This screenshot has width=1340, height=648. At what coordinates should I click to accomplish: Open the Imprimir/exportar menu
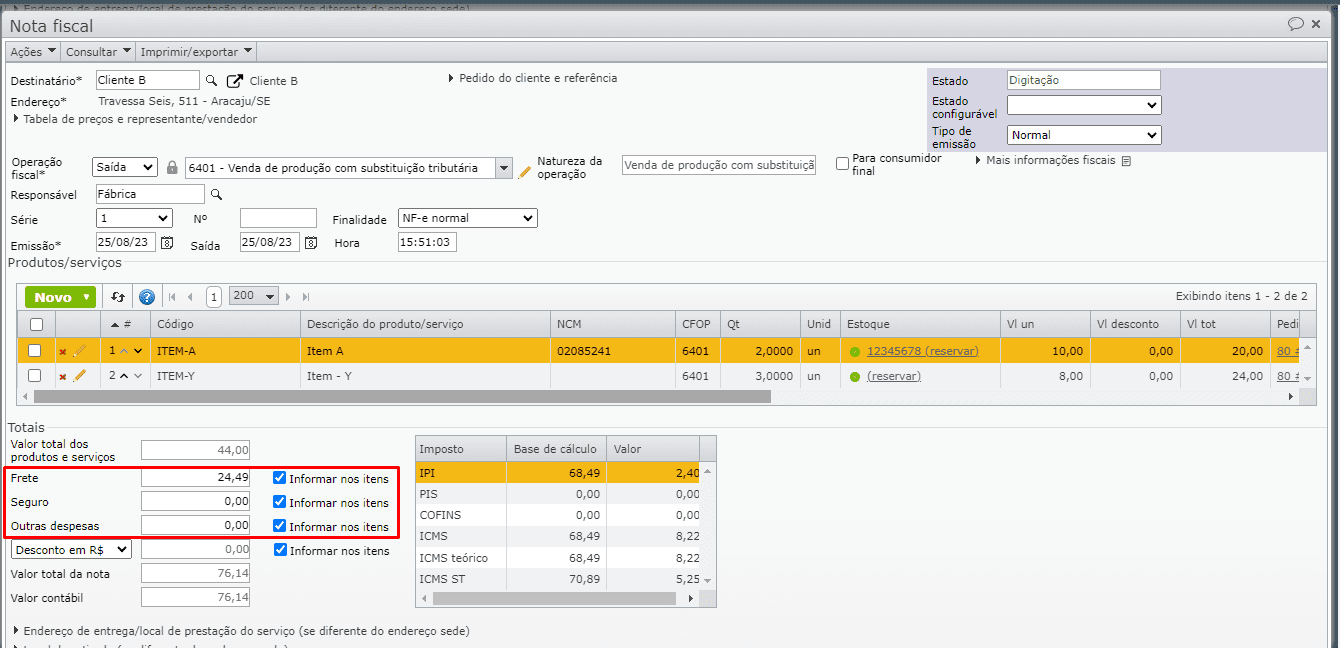196,51
